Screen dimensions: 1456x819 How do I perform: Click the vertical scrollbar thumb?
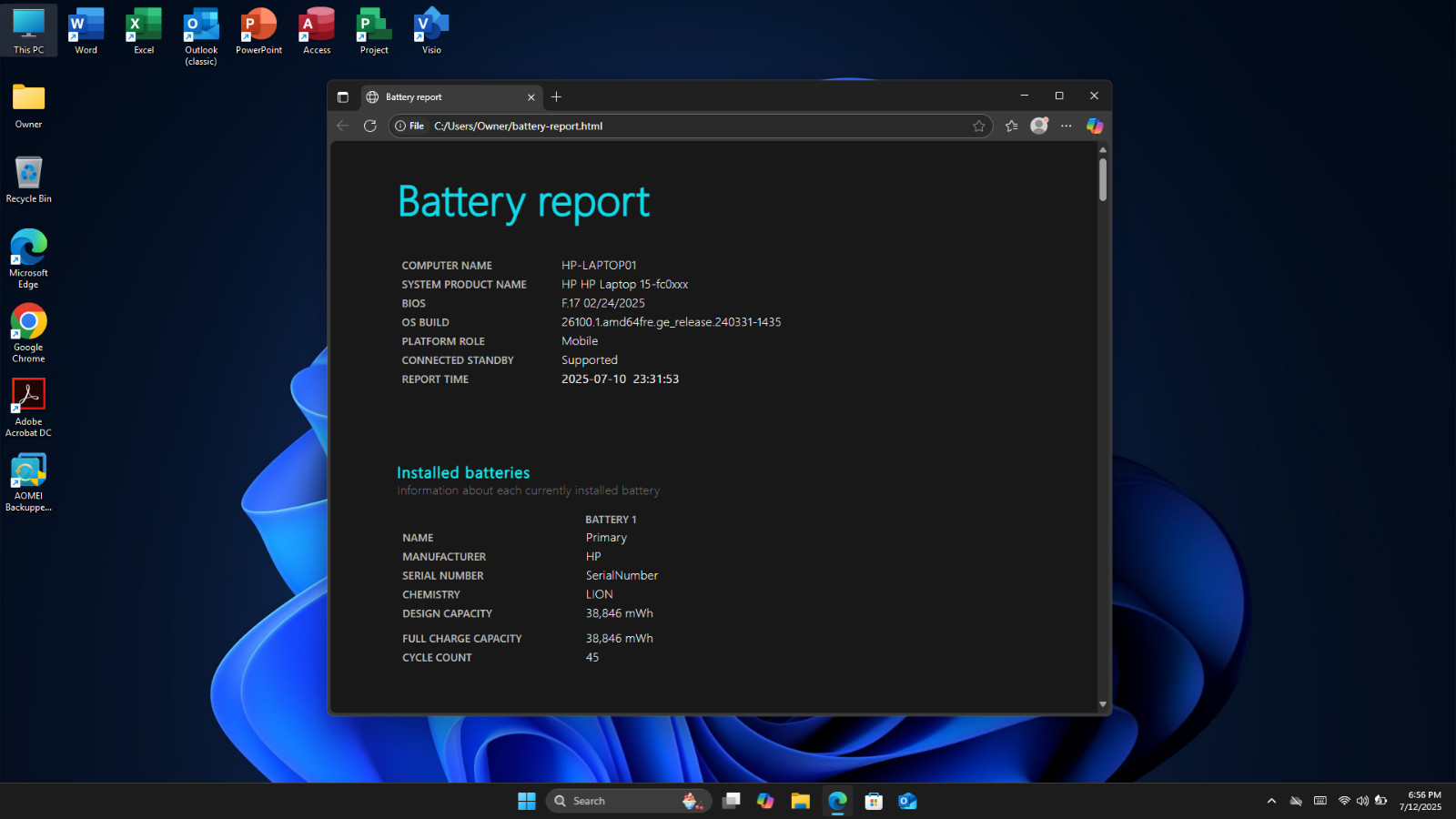1103,179
